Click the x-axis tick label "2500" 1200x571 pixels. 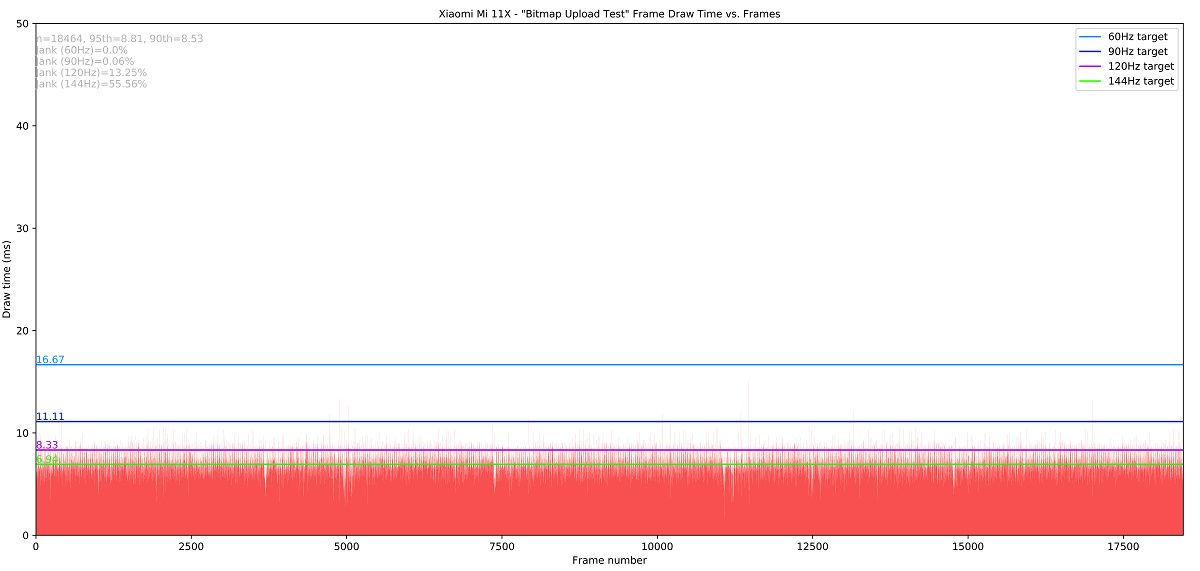(x=191, y=547)
